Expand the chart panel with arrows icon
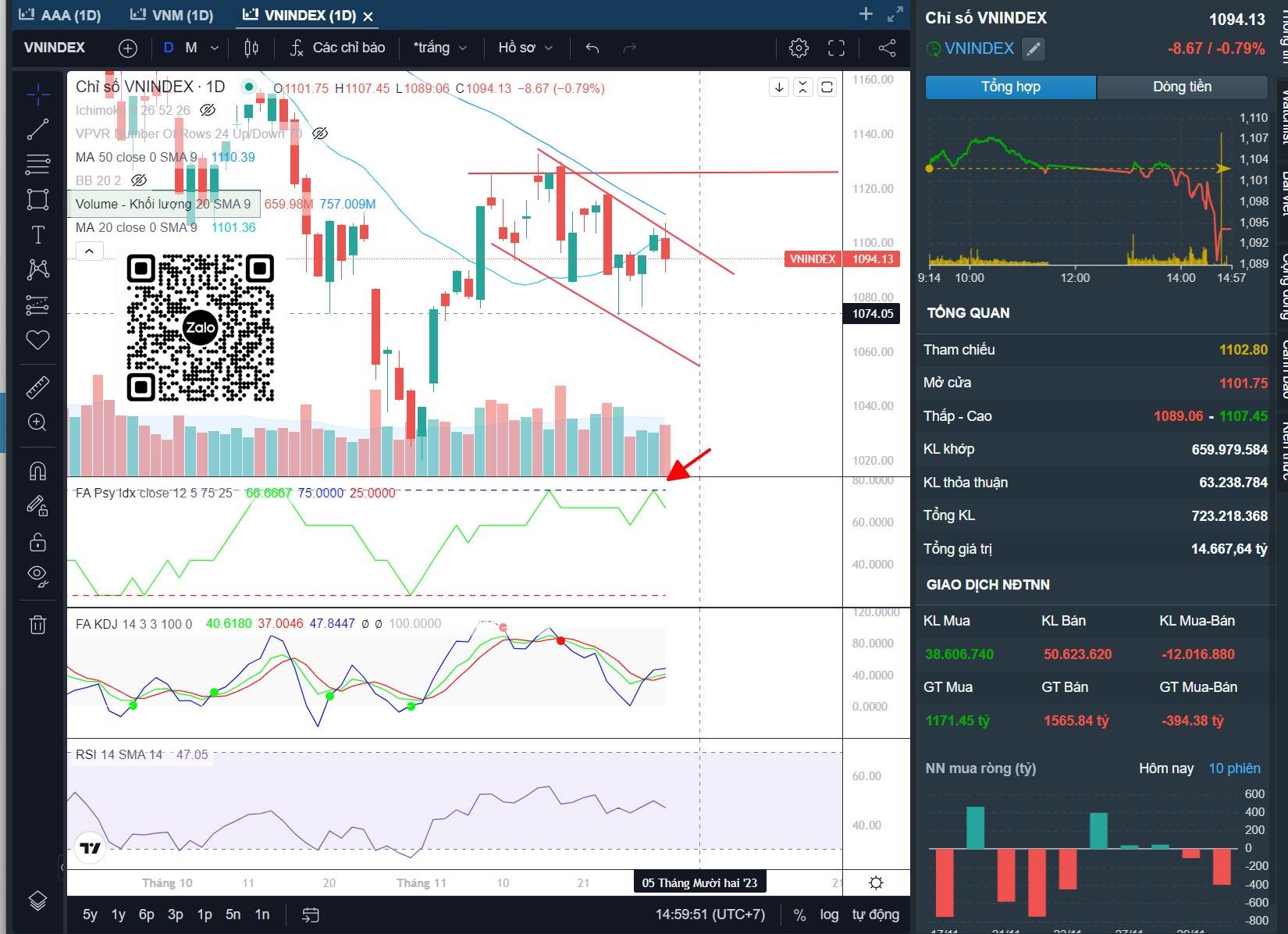This screenshot has width=1288, height=934. (895, 14)
